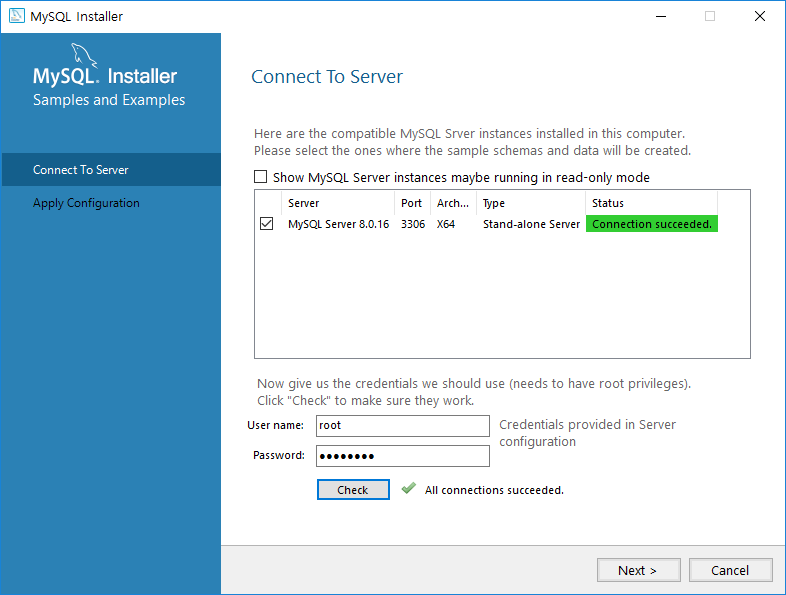Screen dimensions: 786x595
Task: Focus the User name input field
Action: click(403, 426)
